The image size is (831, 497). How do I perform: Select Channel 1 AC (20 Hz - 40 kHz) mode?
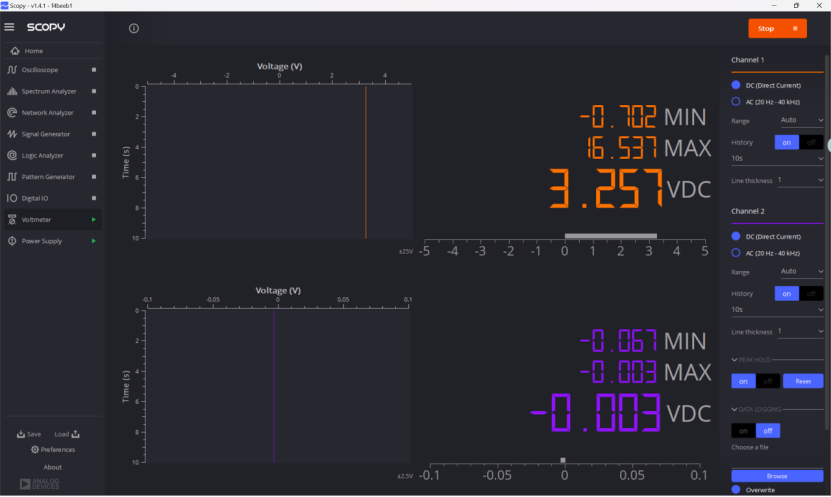[736, 101]
